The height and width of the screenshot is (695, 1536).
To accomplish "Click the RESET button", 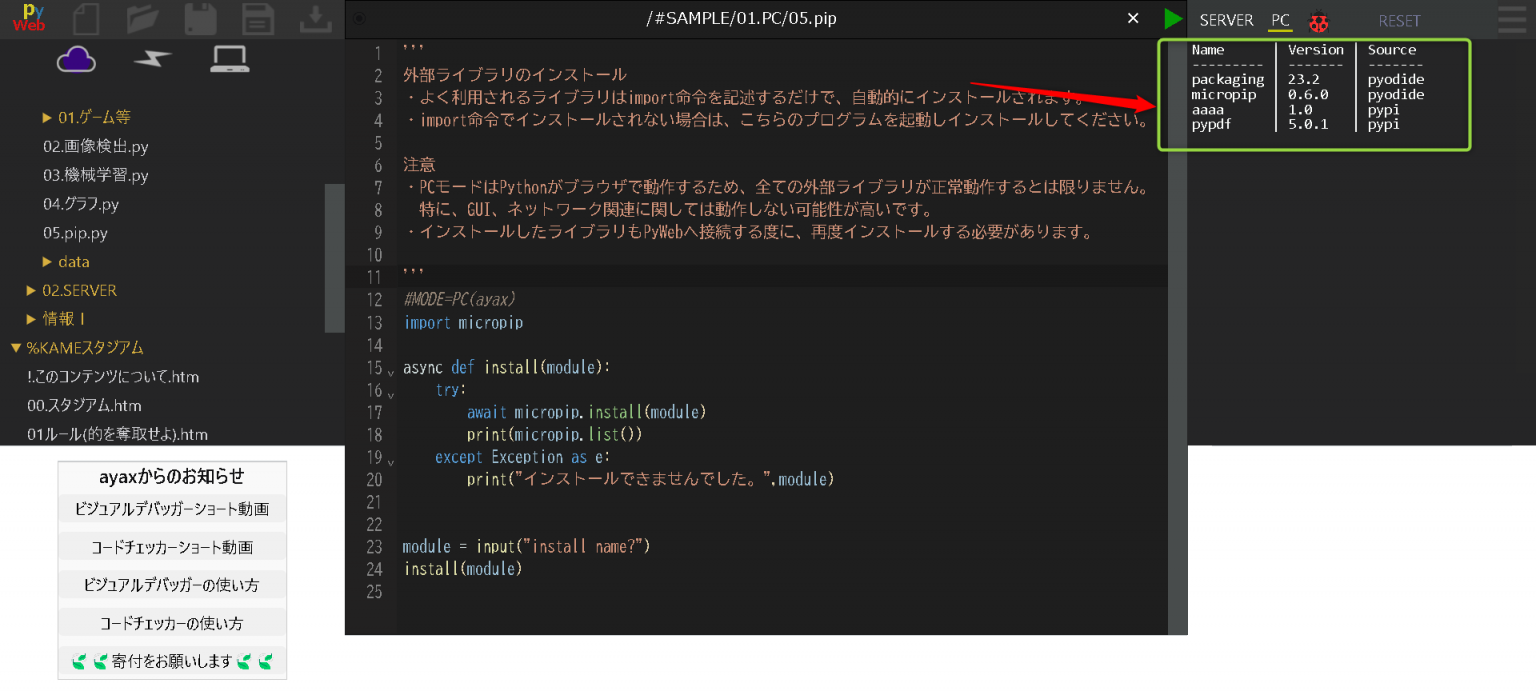I will point(1399,19).
